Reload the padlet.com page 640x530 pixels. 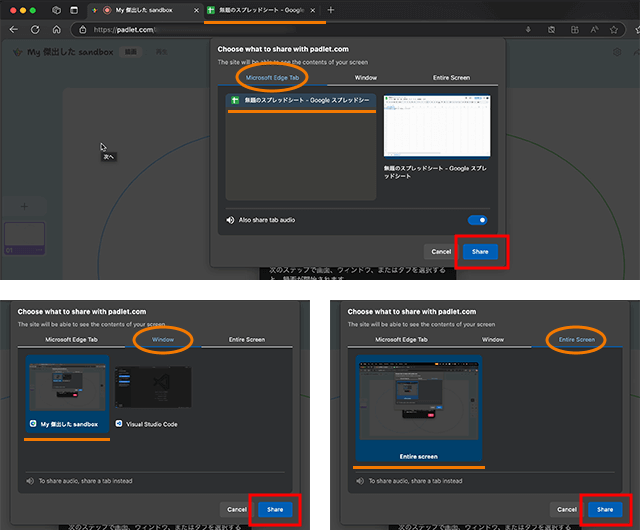35,29
